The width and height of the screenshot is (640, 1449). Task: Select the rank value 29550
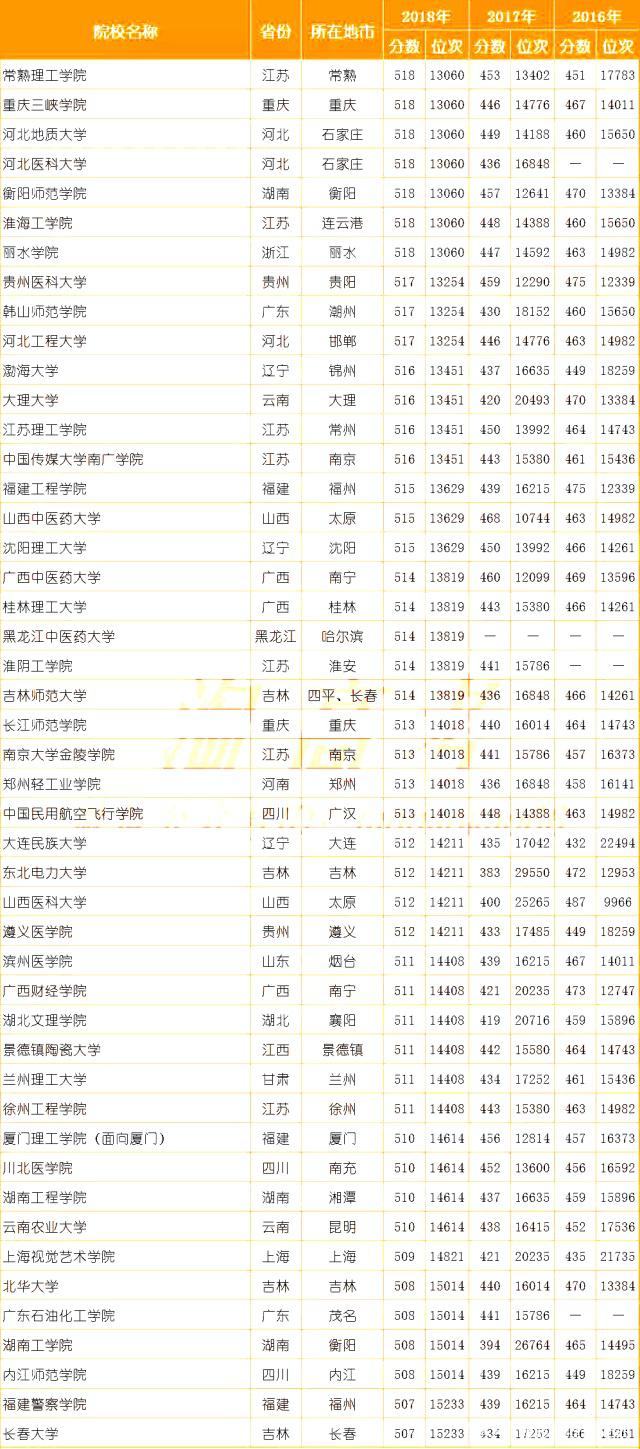click(532, 872)
